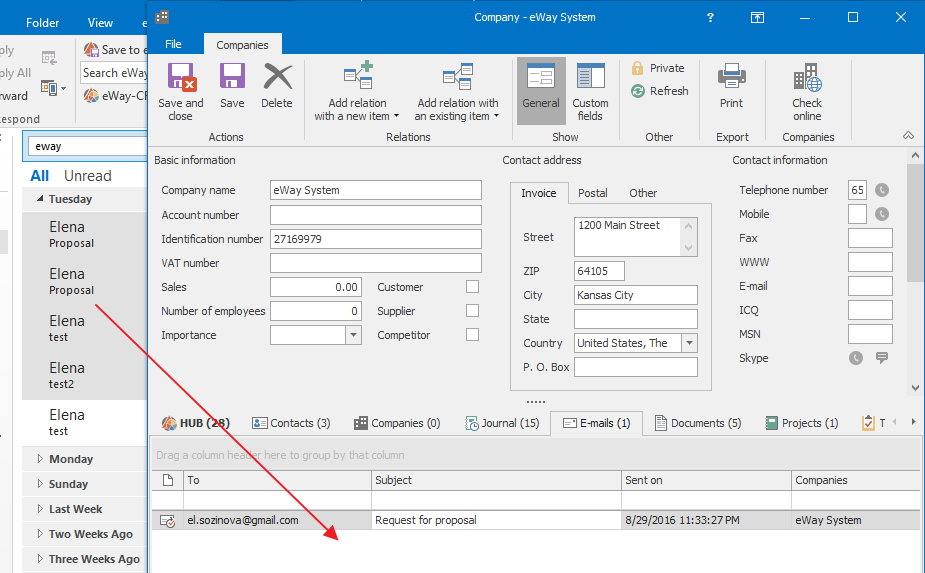Expand the Sunday mail group
The height and width of the screenshot is (573, 925).
[40, 484]
